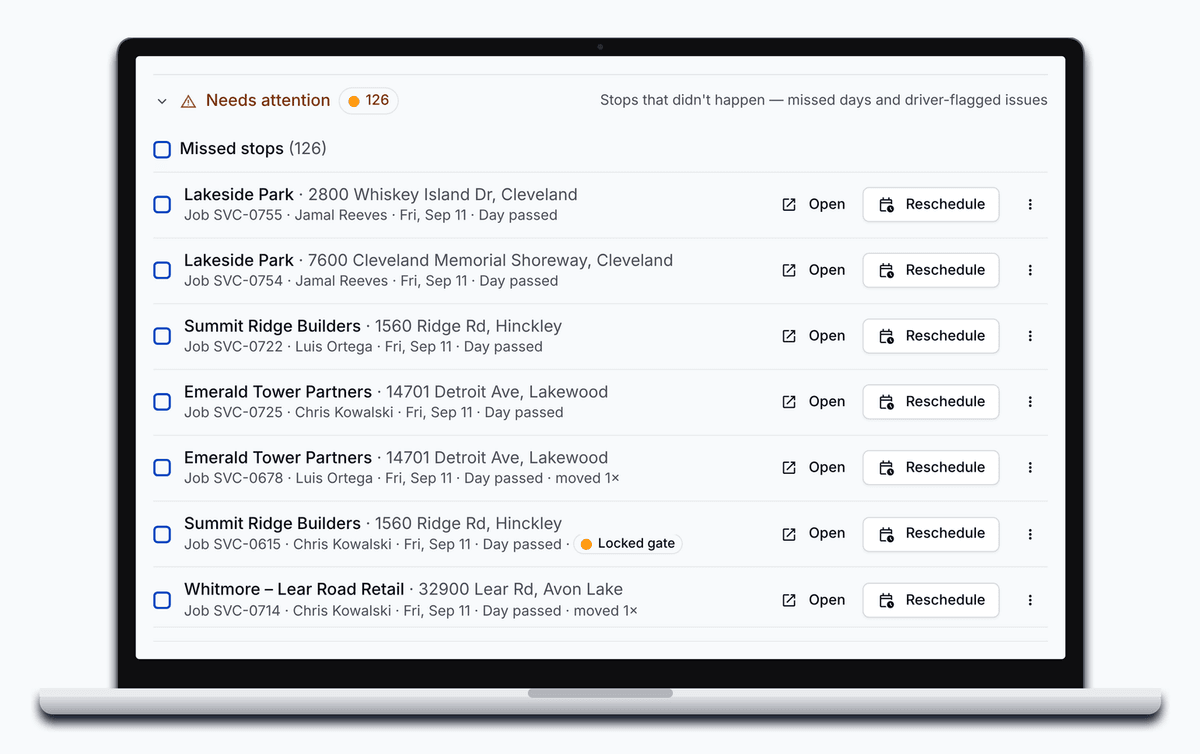The image size is (1200, 754).
Task: Check the SVC-0755 Lakeside Park row checkbox
Action: pyautogui.click(x=162, y=204)
